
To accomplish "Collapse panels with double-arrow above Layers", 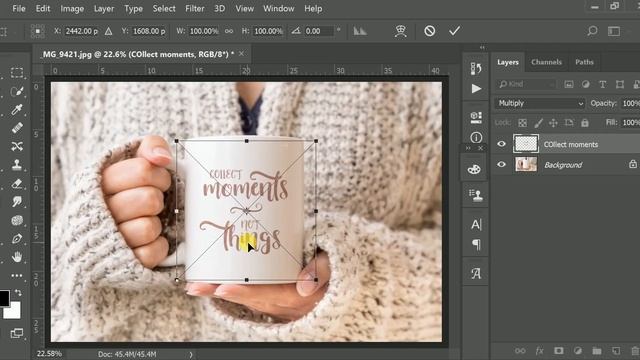I will [x=482, y=47].
